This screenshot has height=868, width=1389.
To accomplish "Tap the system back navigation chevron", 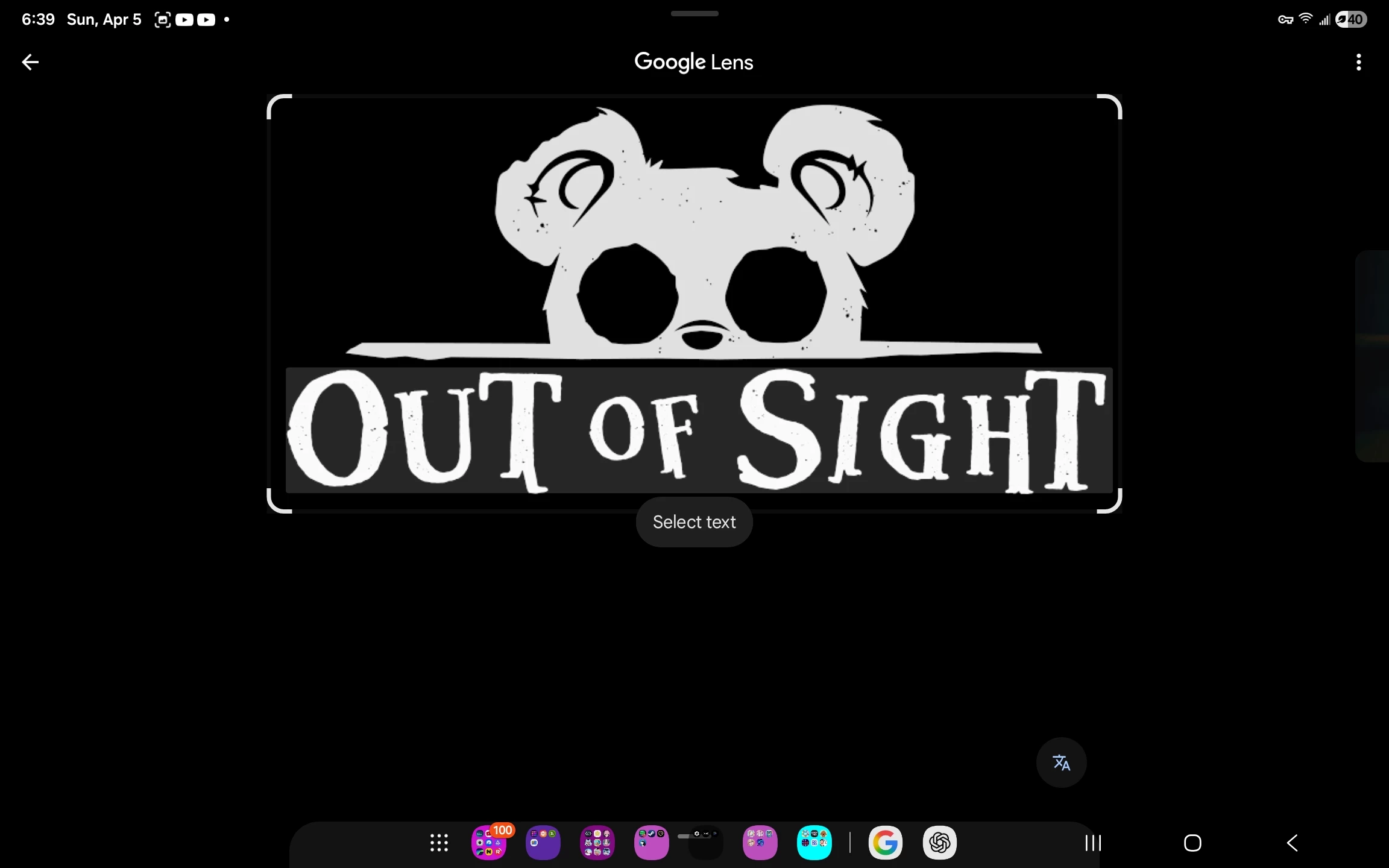I will (1292, 843).
